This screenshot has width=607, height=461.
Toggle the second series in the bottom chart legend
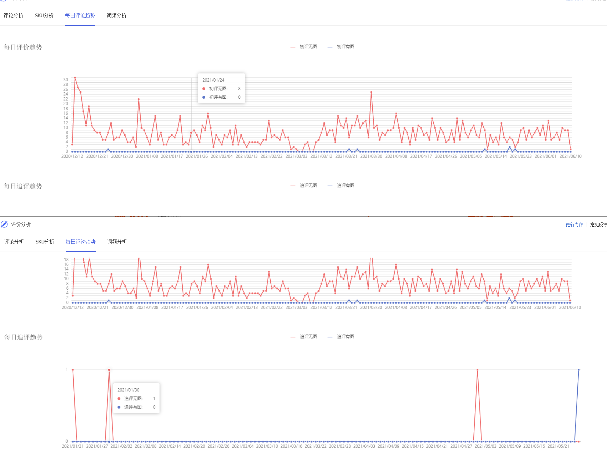344,335
